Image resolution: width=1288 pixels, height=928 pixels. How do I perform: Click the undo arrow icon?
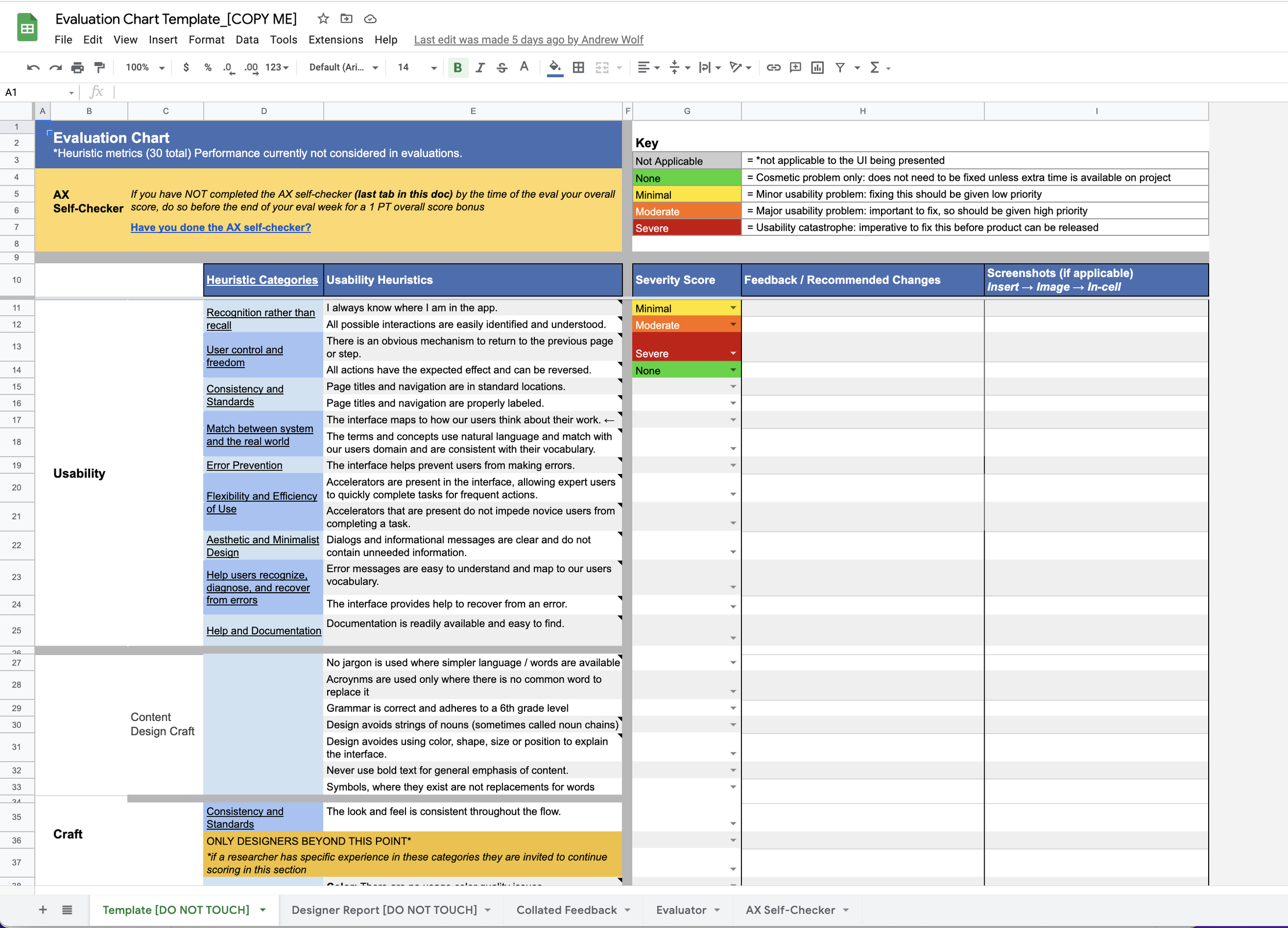coord(33,67)
